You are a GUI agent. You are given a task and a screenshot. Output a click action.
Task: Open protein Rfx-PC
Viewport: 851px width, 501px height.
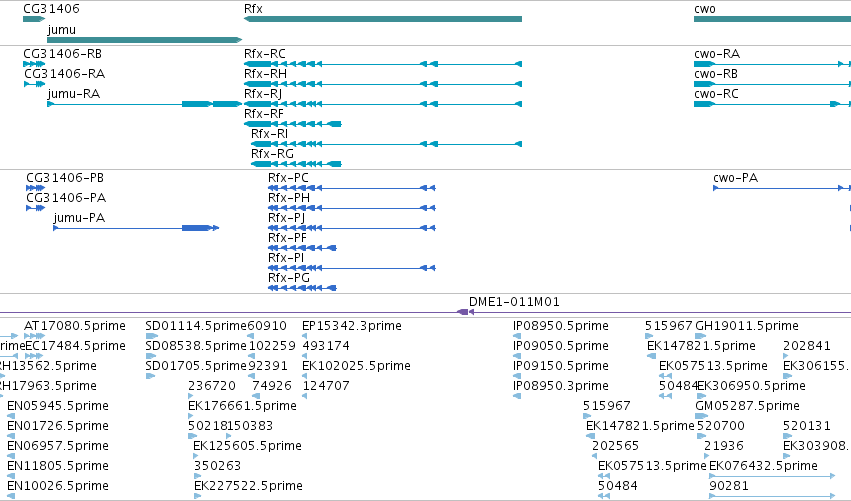(288, 178)
